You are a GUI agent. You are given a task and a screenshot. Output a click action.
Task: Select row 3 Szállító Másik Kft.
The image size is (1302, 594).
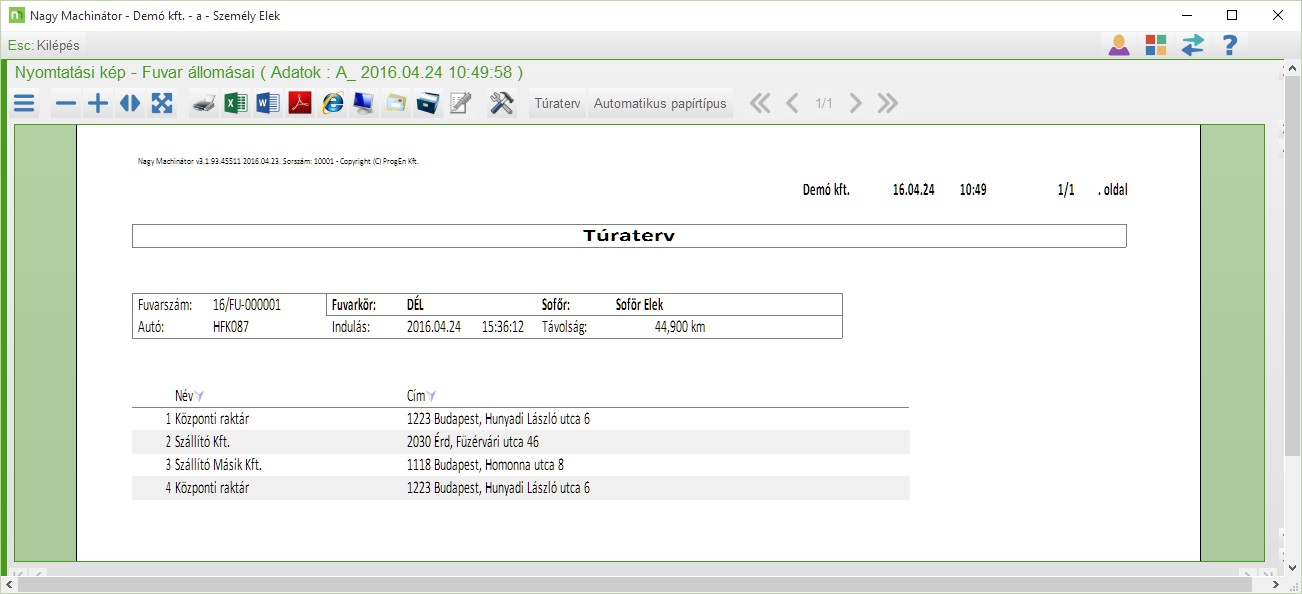[520, 465]
